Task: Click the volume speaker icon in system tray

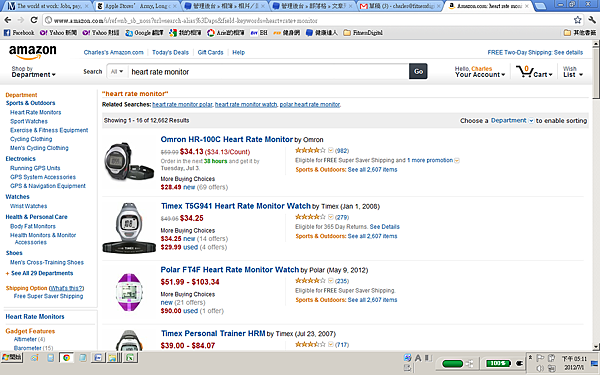Action: coord(540,368)
